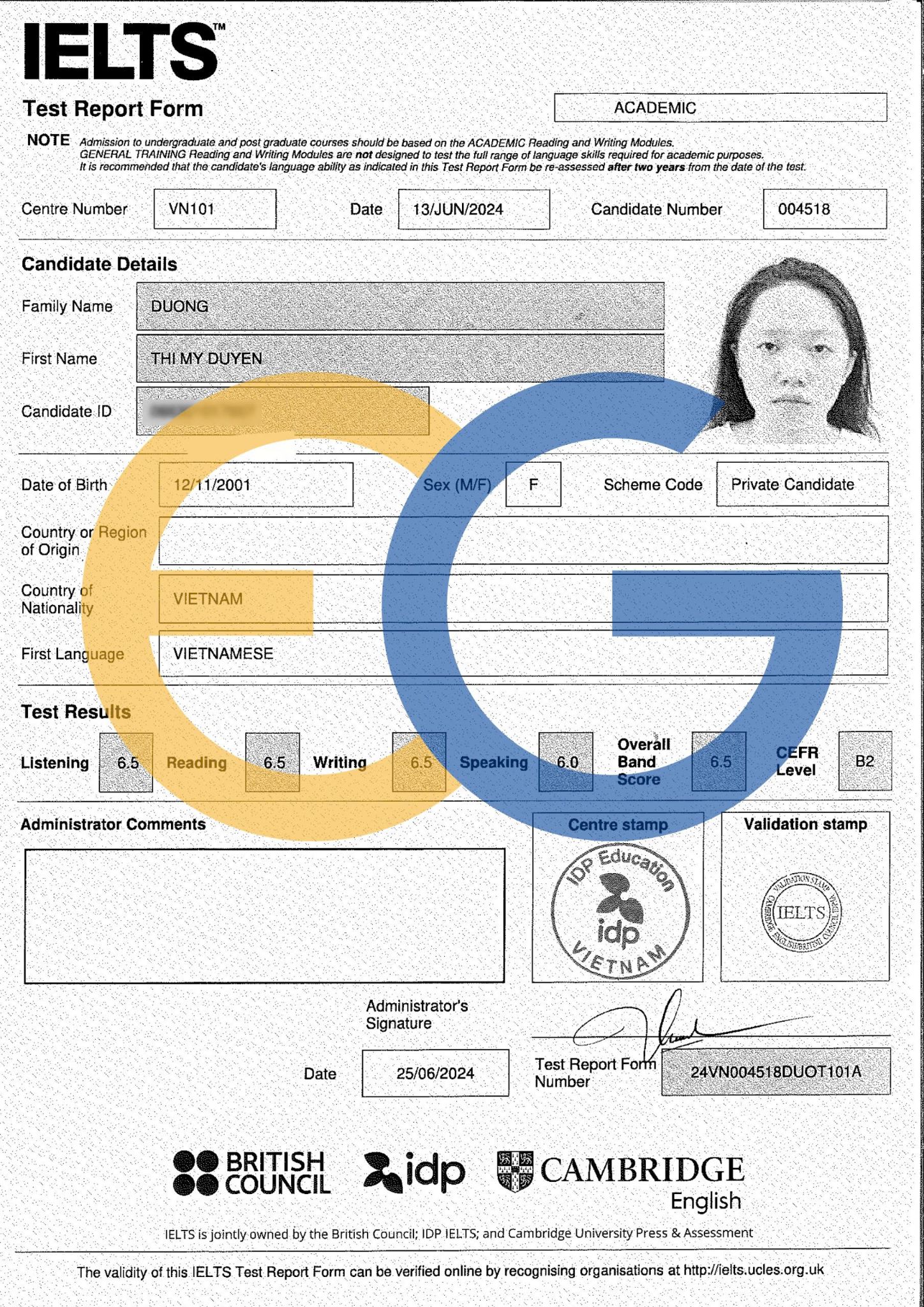Click the Listening score box
The width and height of the screenshot is (924, 1307).
point(126,762)
